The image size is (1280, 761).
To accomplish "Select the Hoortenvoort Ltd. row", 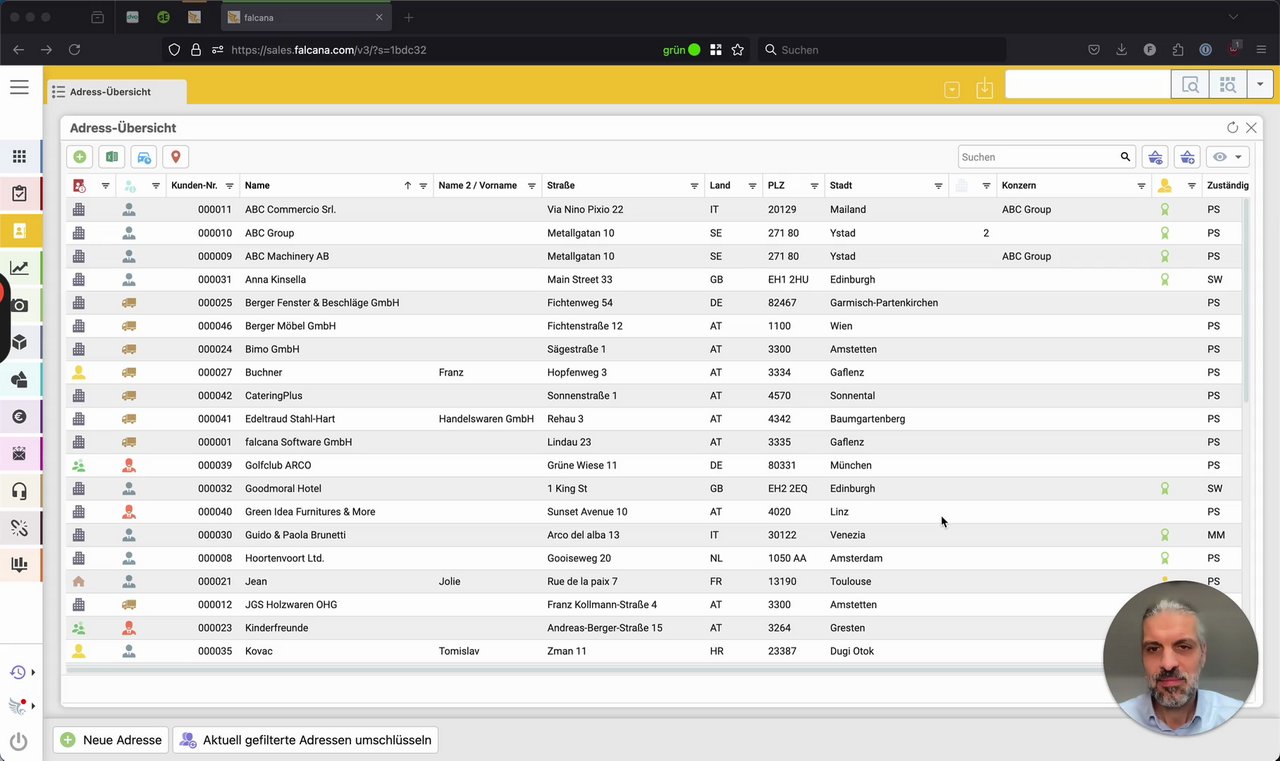I will click(x=654, y=558).
